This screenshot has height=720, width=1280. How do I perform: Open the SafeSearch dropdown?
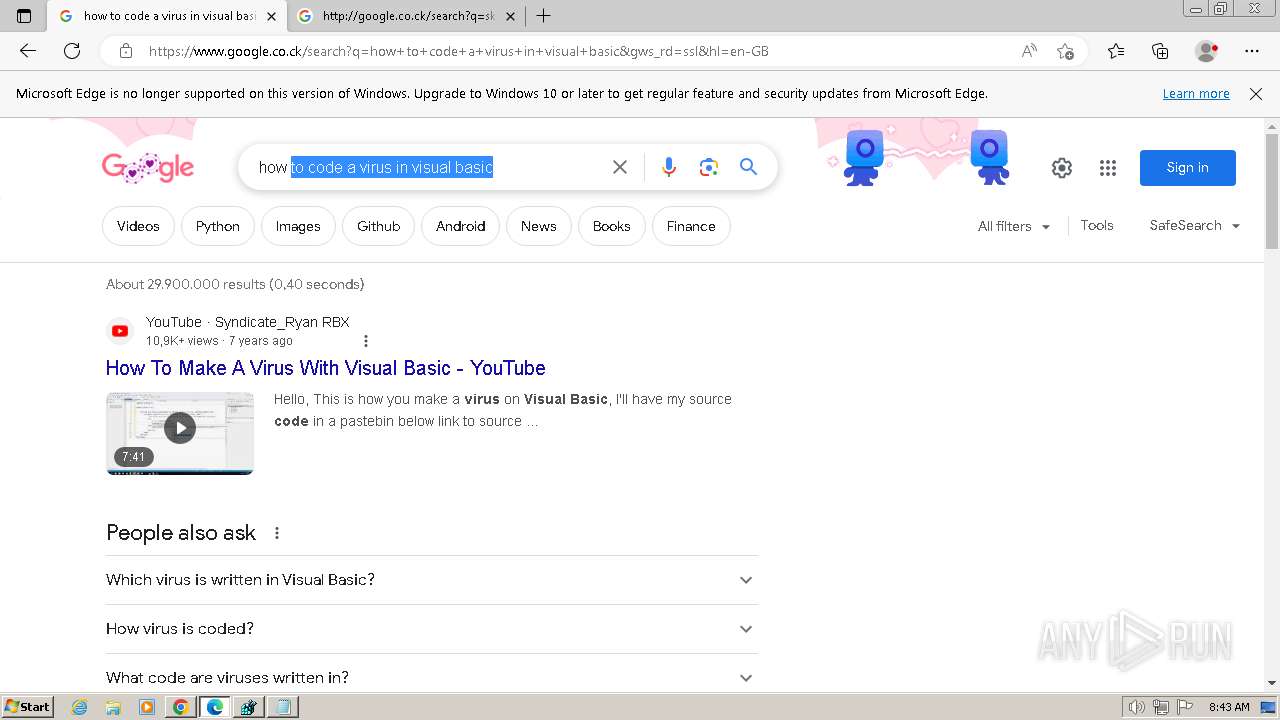1195,226
